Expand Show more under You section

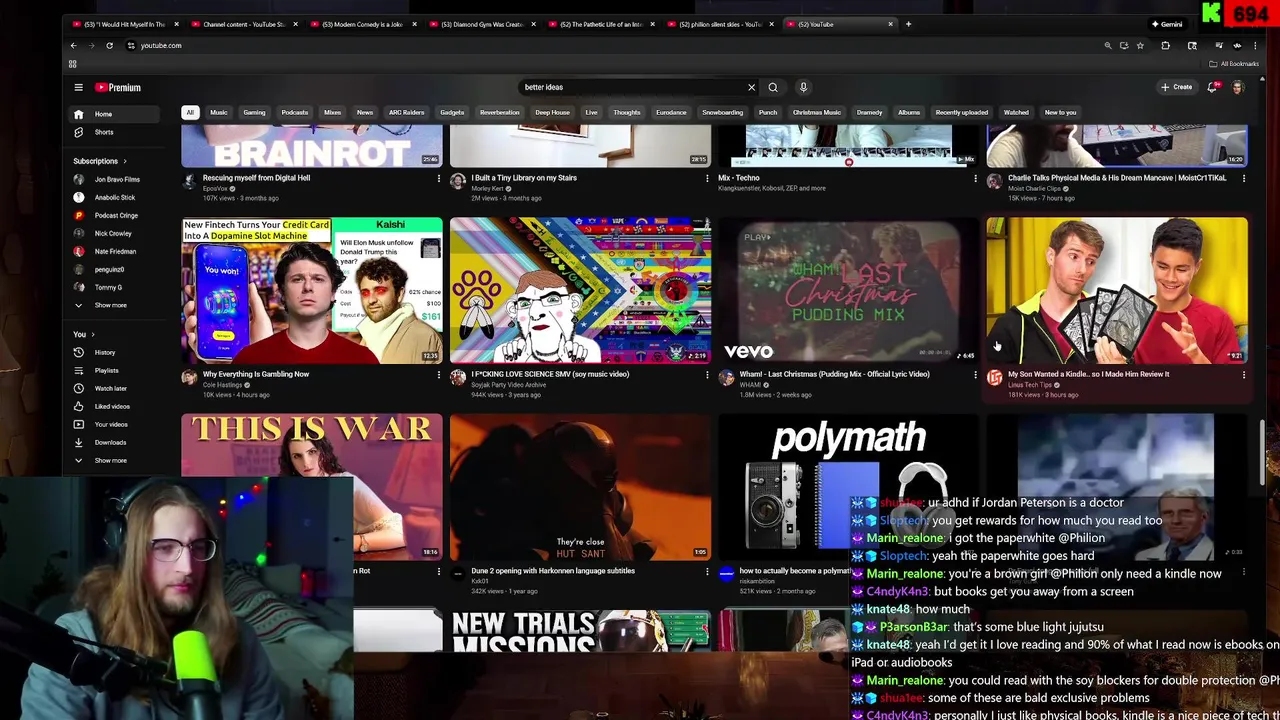click(x=110, y=460)
